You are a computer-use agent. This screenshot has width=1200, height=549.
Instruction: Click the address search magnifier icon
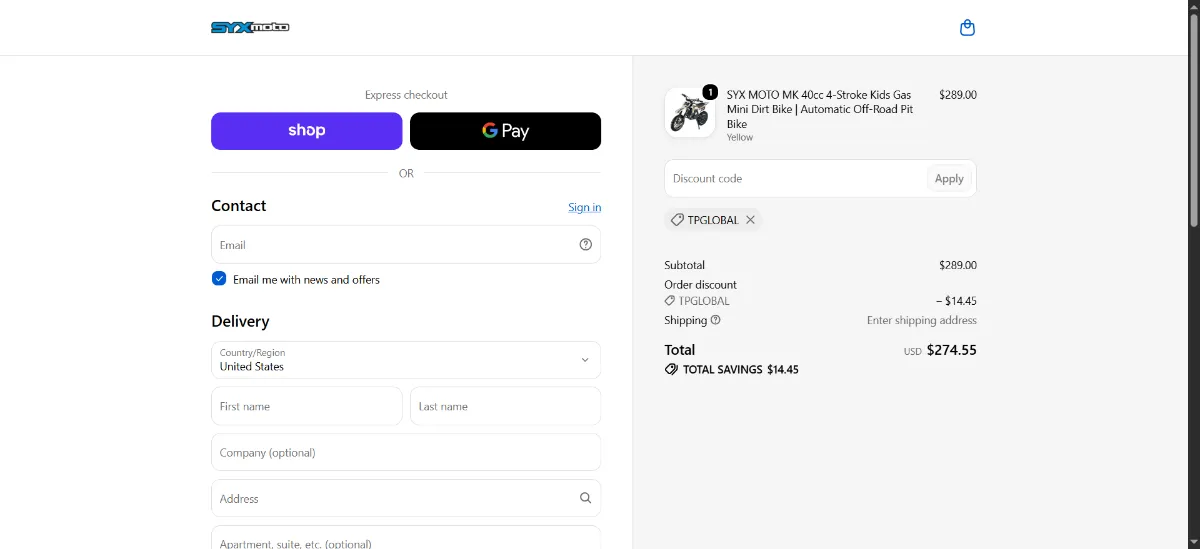[x=586, y=498]
